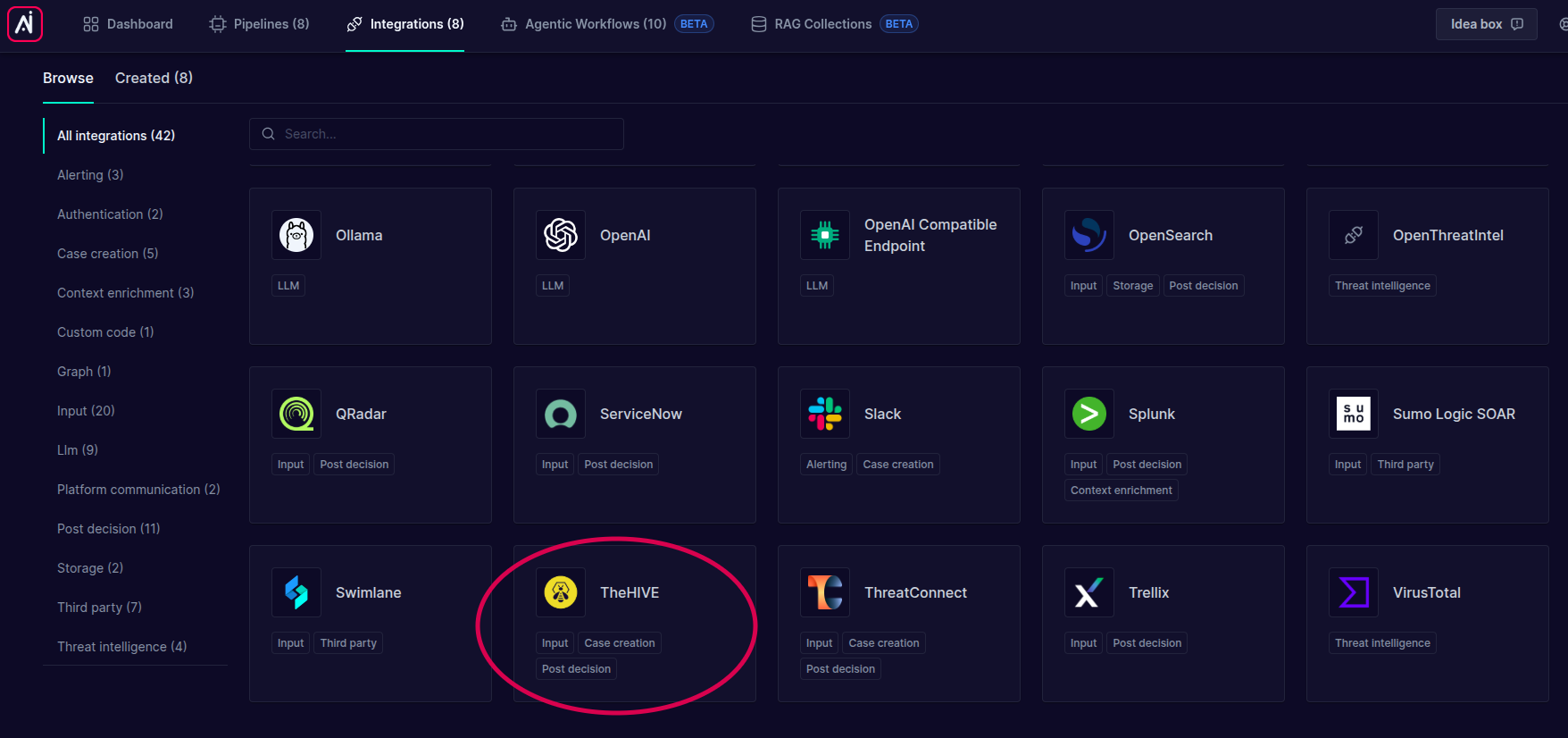This screenshot has width=1568, height=738.
Task: Click the QRadar green logo icon
Action: coord(296,414)
